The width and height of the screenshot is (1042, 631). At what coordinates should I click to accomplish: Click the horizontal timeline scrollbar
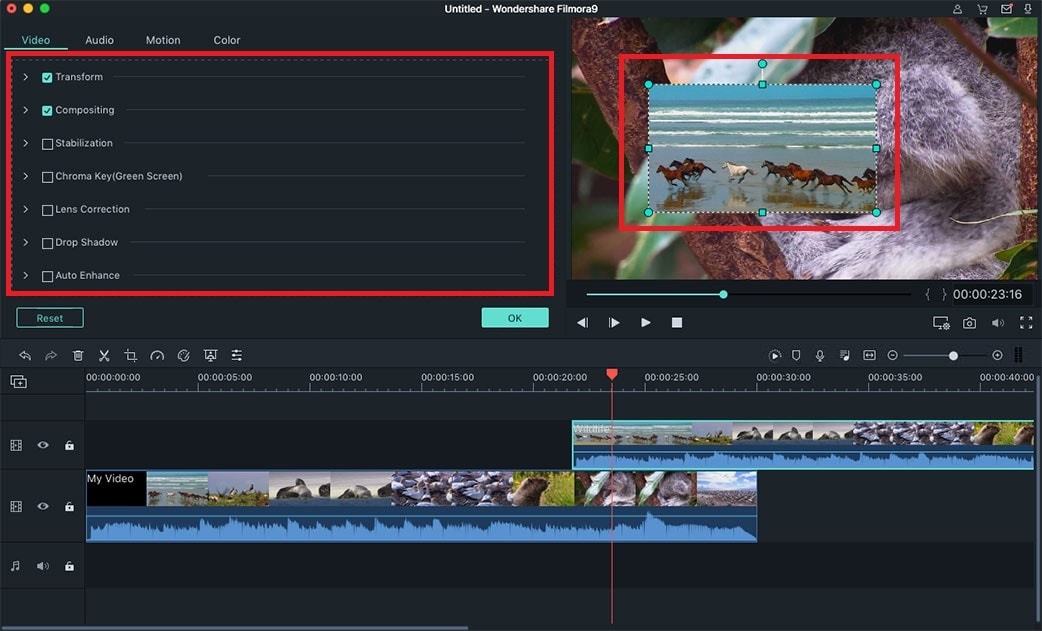click(x=234, y=628)
